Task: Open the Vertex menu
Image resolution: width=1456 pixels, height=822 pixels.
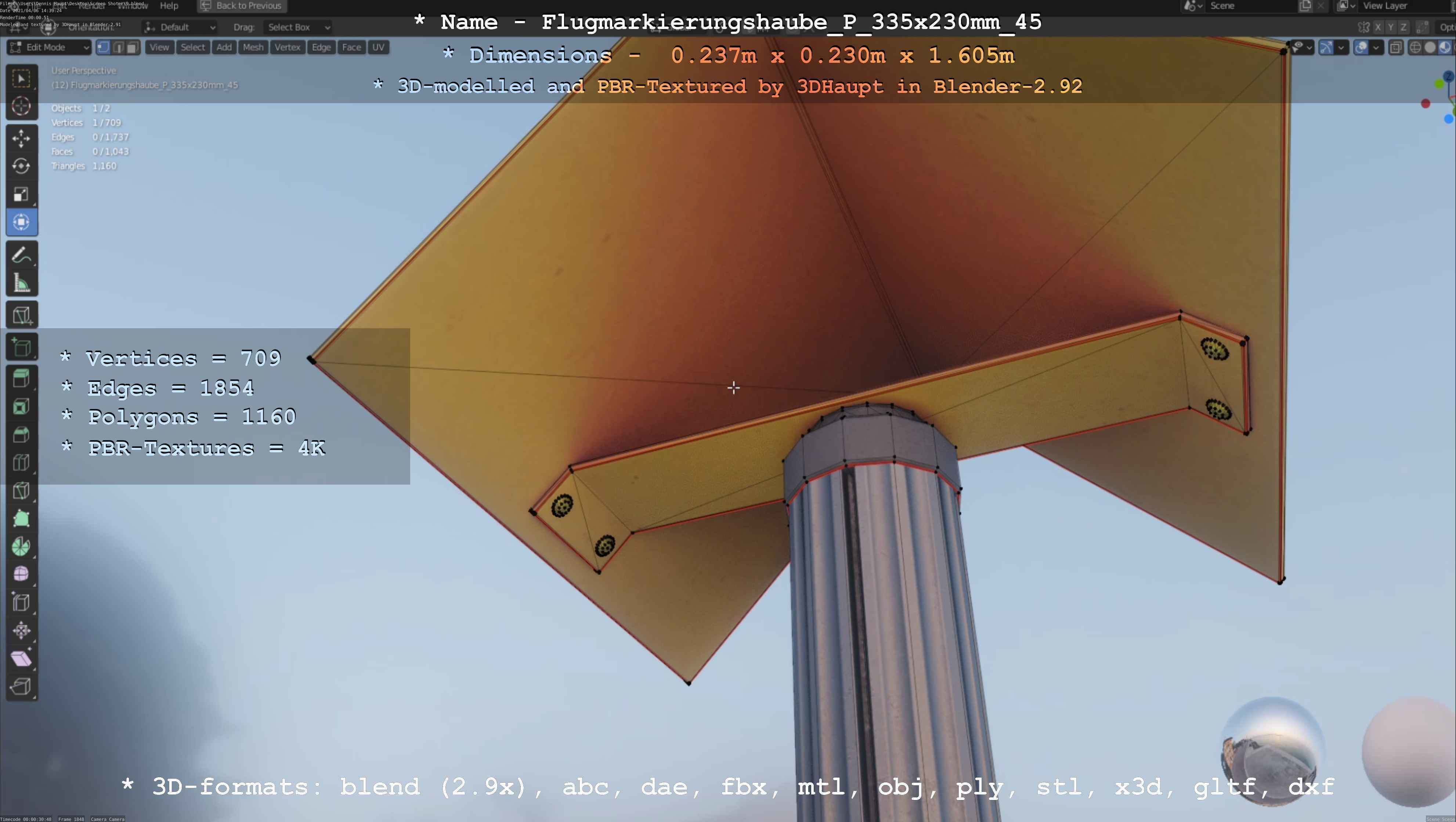Action: (x=288, y=47)
